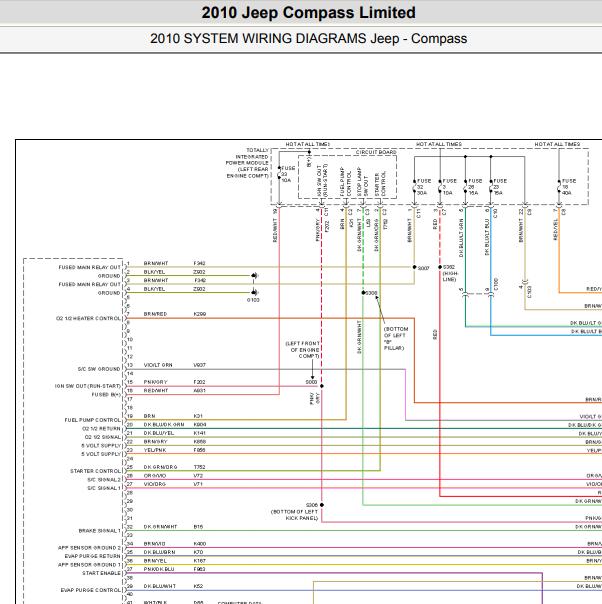Select the FUSE 33 10A symbol
This screenshot has width=602, height=604.
(287, 174)
